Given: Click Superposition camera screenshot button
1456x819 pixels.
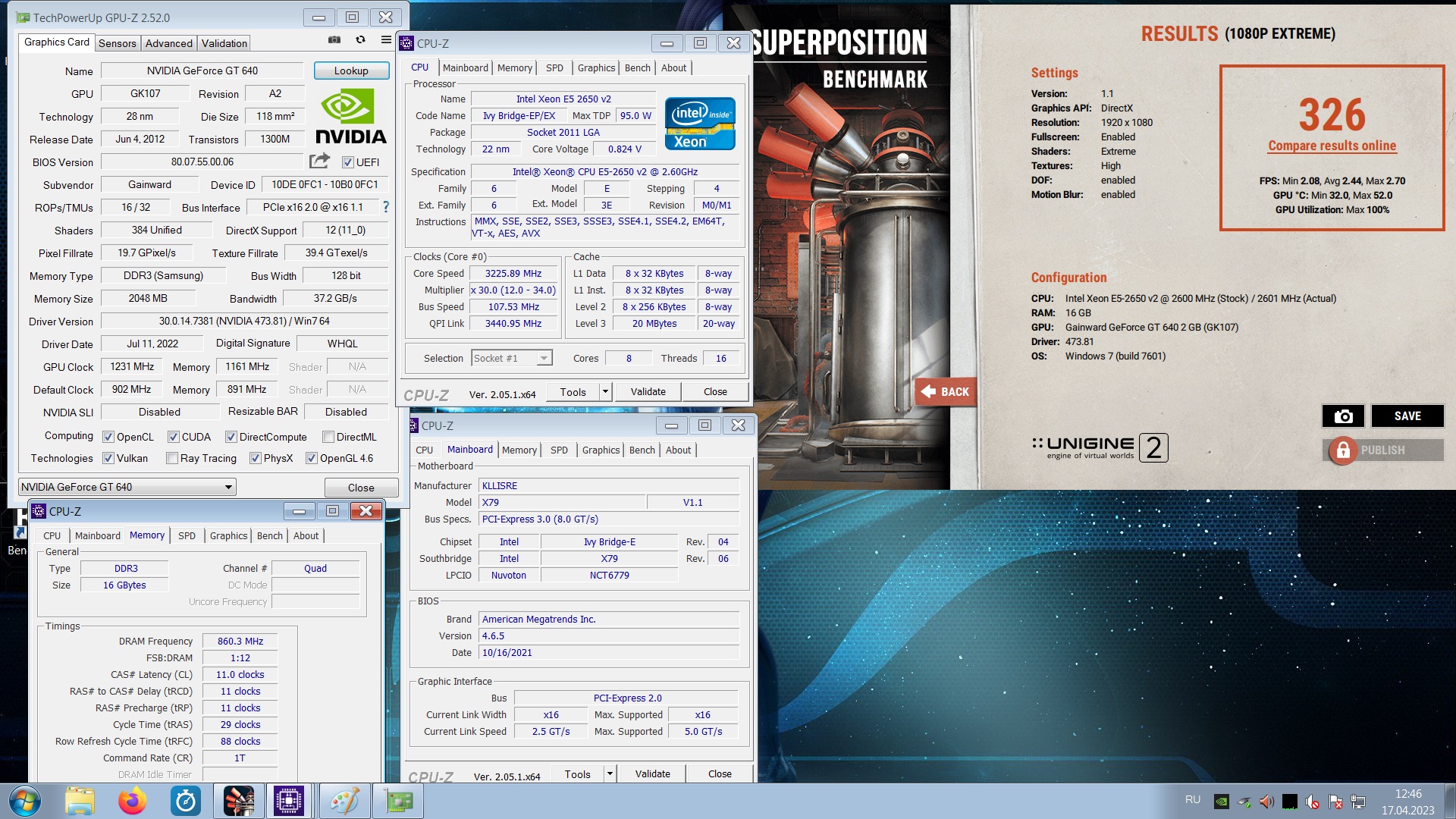Looking at the screenshot, I should (1343, 416).
